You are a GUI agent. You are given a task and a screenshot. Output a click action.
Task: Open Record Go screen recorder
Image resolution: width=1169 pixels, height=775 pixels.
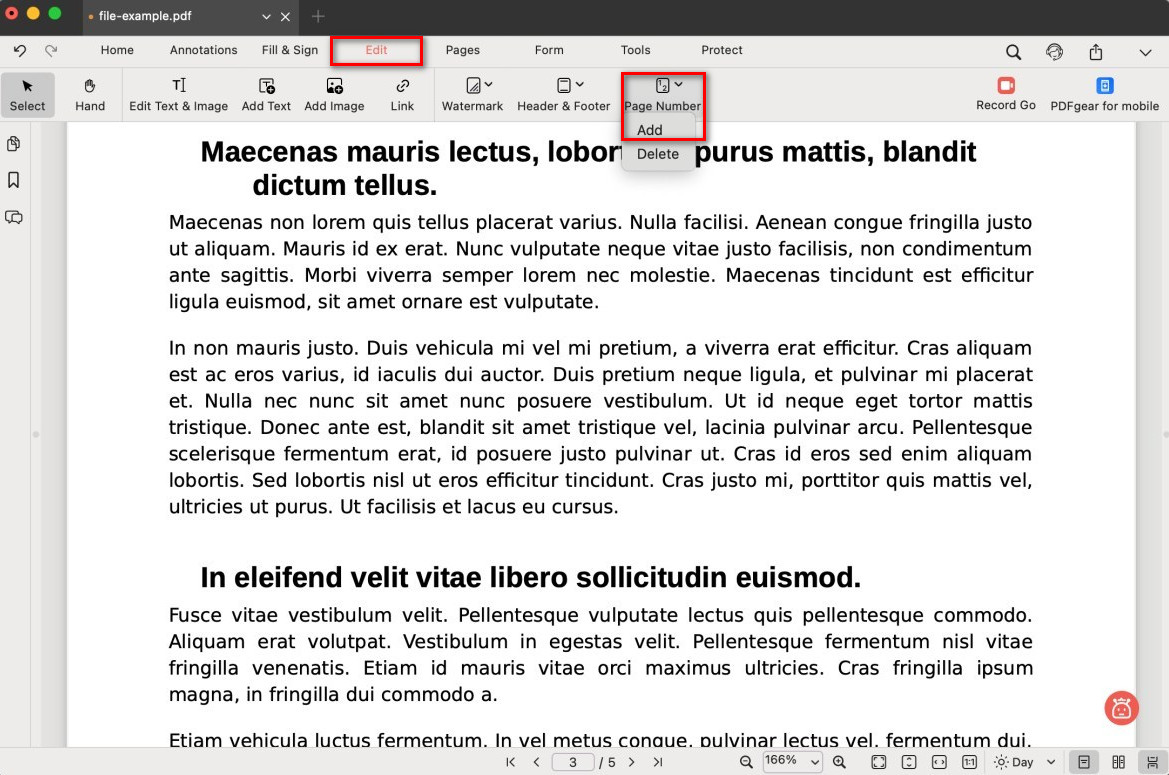click(1005, 94)
